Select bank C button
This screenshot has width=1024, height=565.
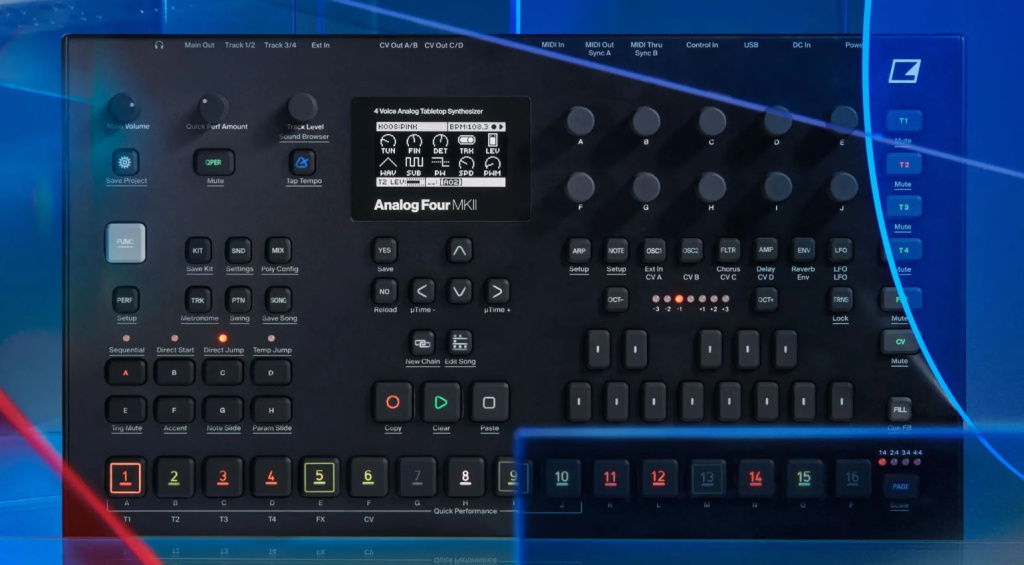[222, 372]
